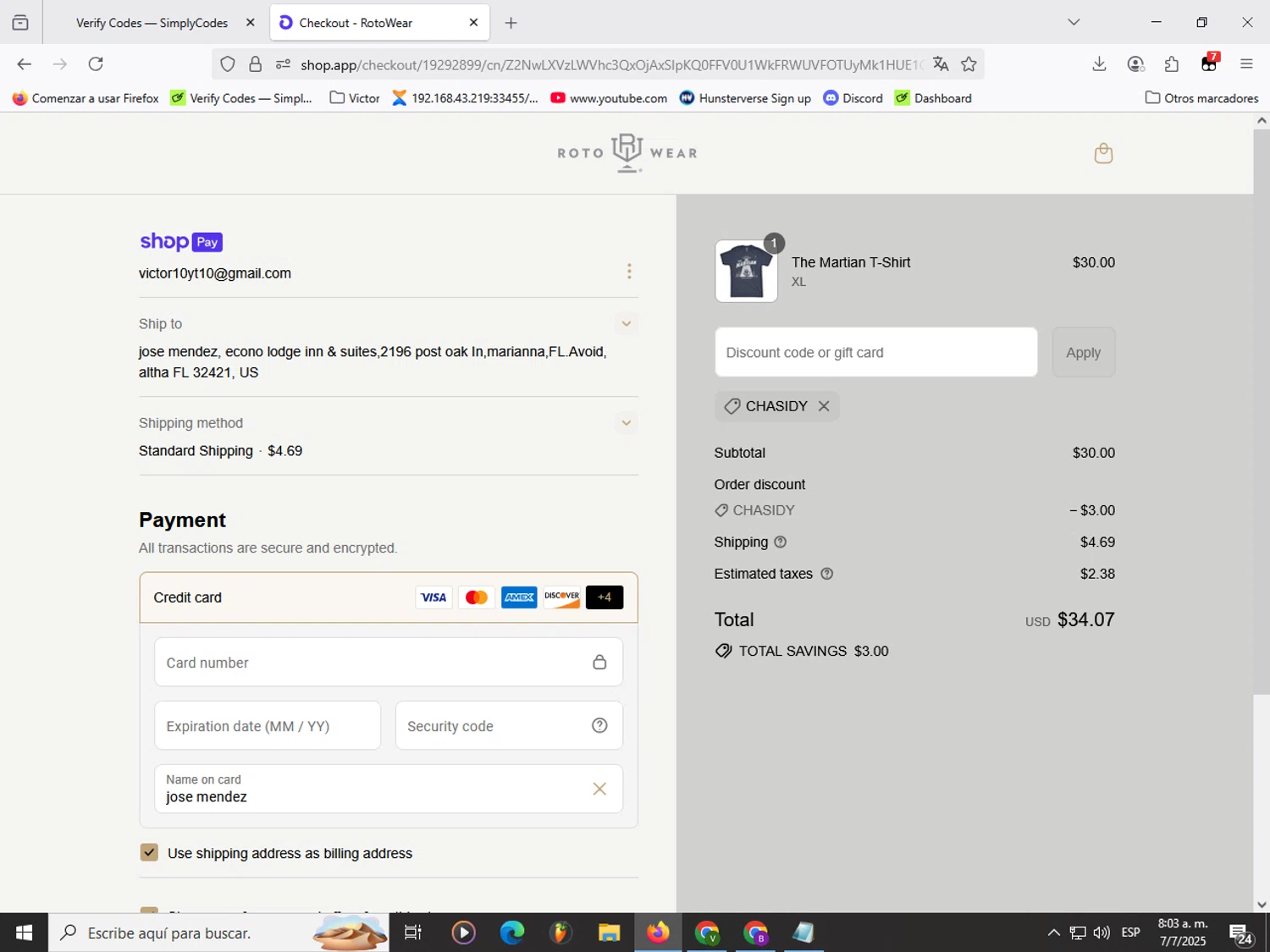Expand the Ship to section

(x=626, y=324)
